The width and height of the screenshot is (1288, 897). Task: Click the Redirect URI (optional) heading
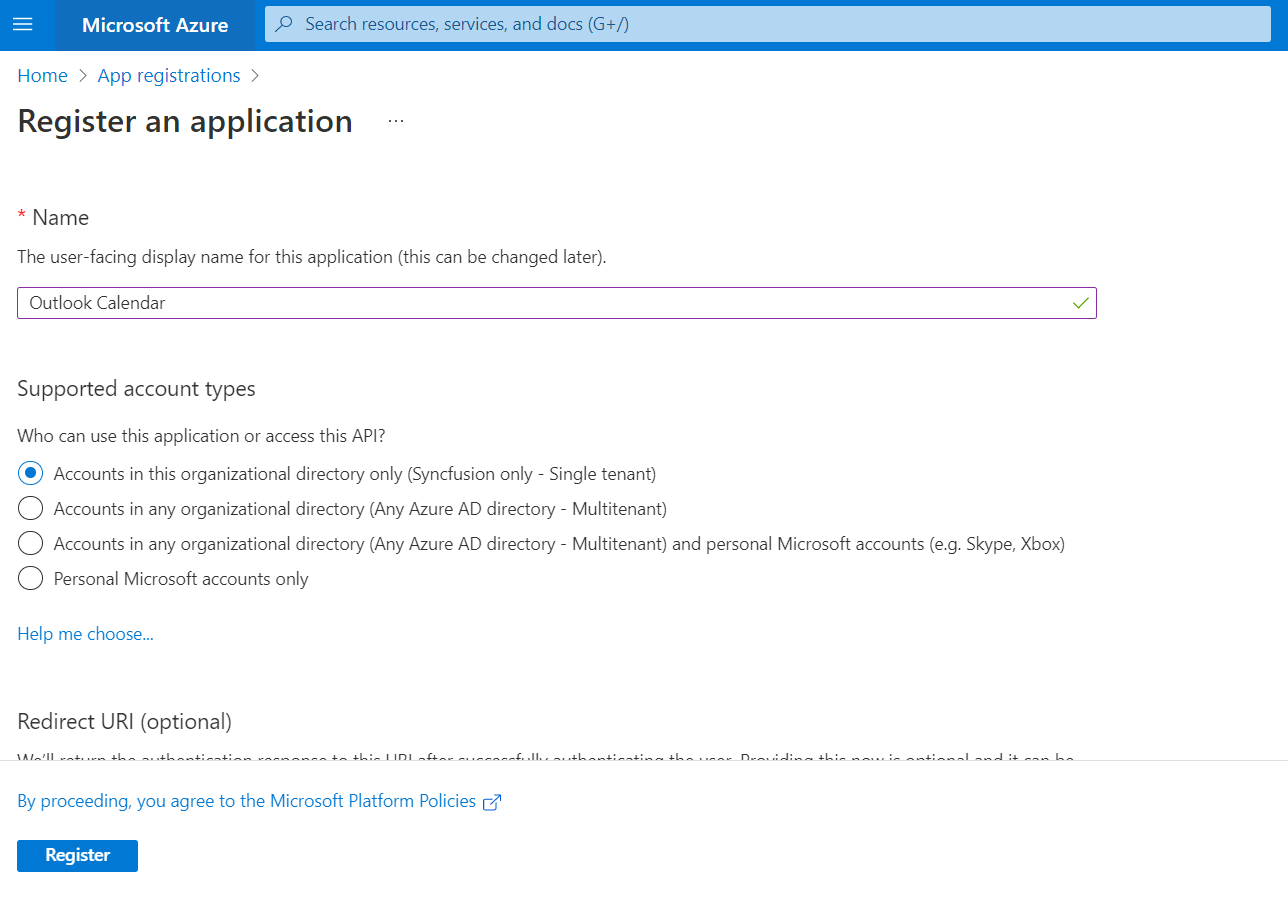click(x=124, y=721)
